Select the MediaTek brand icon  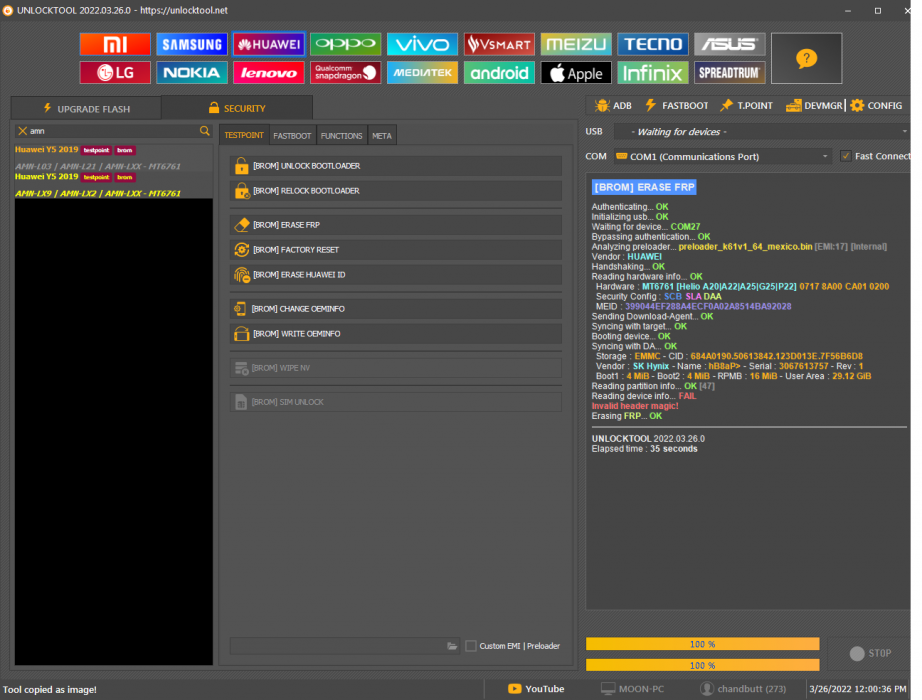click(x=422, y=72)
